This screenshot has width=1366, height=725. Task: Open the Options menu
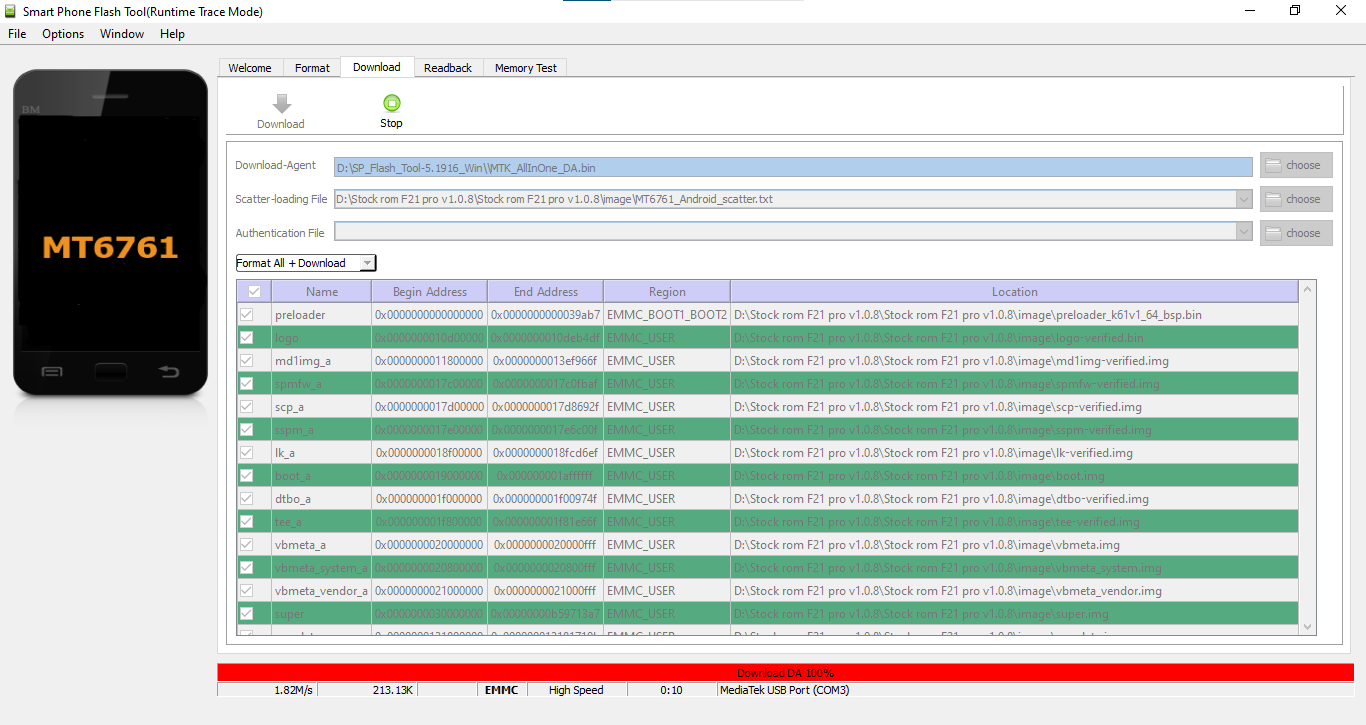[x=63, y=34]
